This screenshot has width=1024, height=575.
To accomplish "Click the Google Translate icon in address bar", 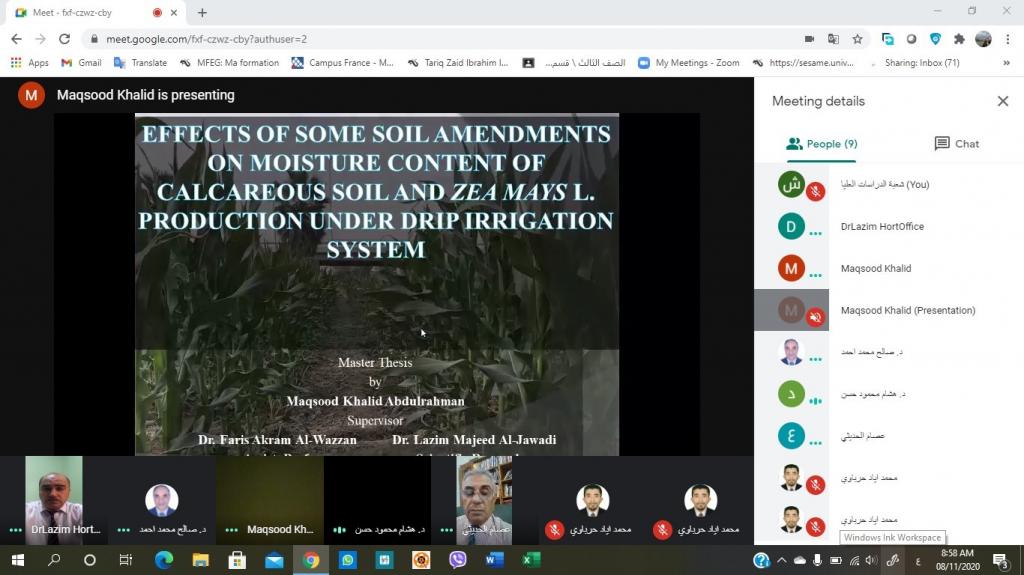I will [x=833, y=39].
